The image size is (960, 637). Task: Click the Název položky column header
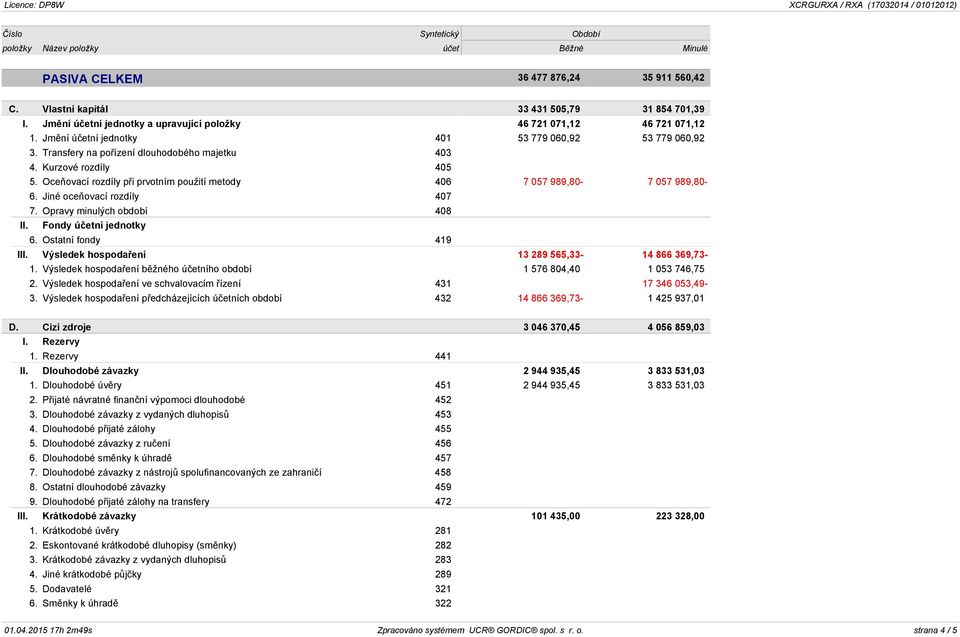[70, 48]
